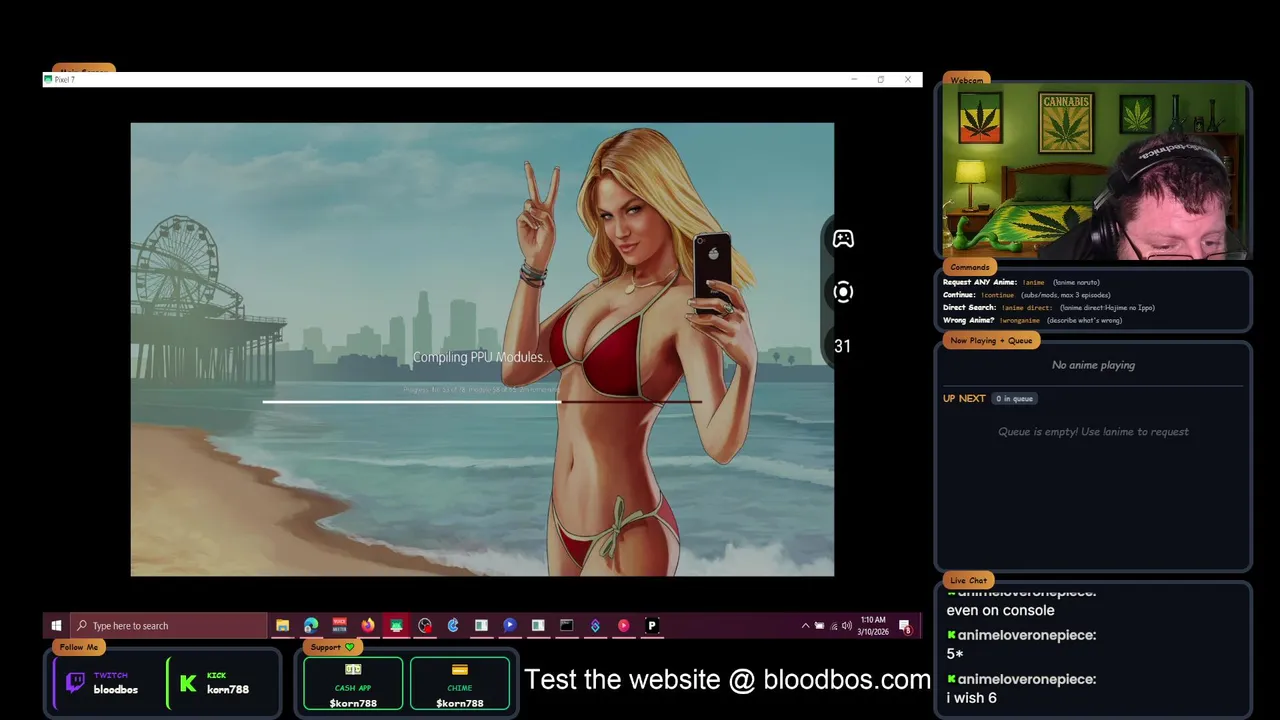The width and height of the screenshot is (1280, 720).
Task: Click the '!continue' command text
Action: point(997,295)
